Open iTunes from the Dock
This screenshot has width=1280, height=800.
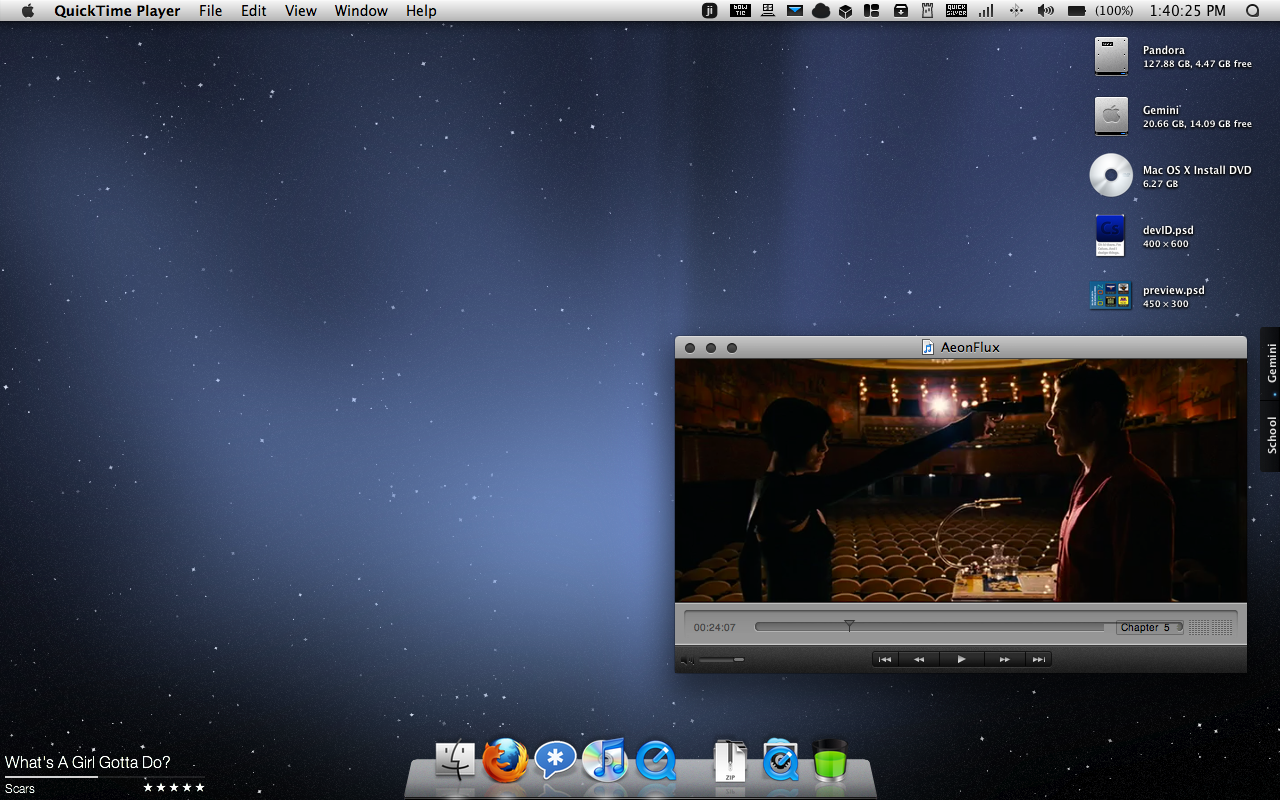click(x=605, y=761)
